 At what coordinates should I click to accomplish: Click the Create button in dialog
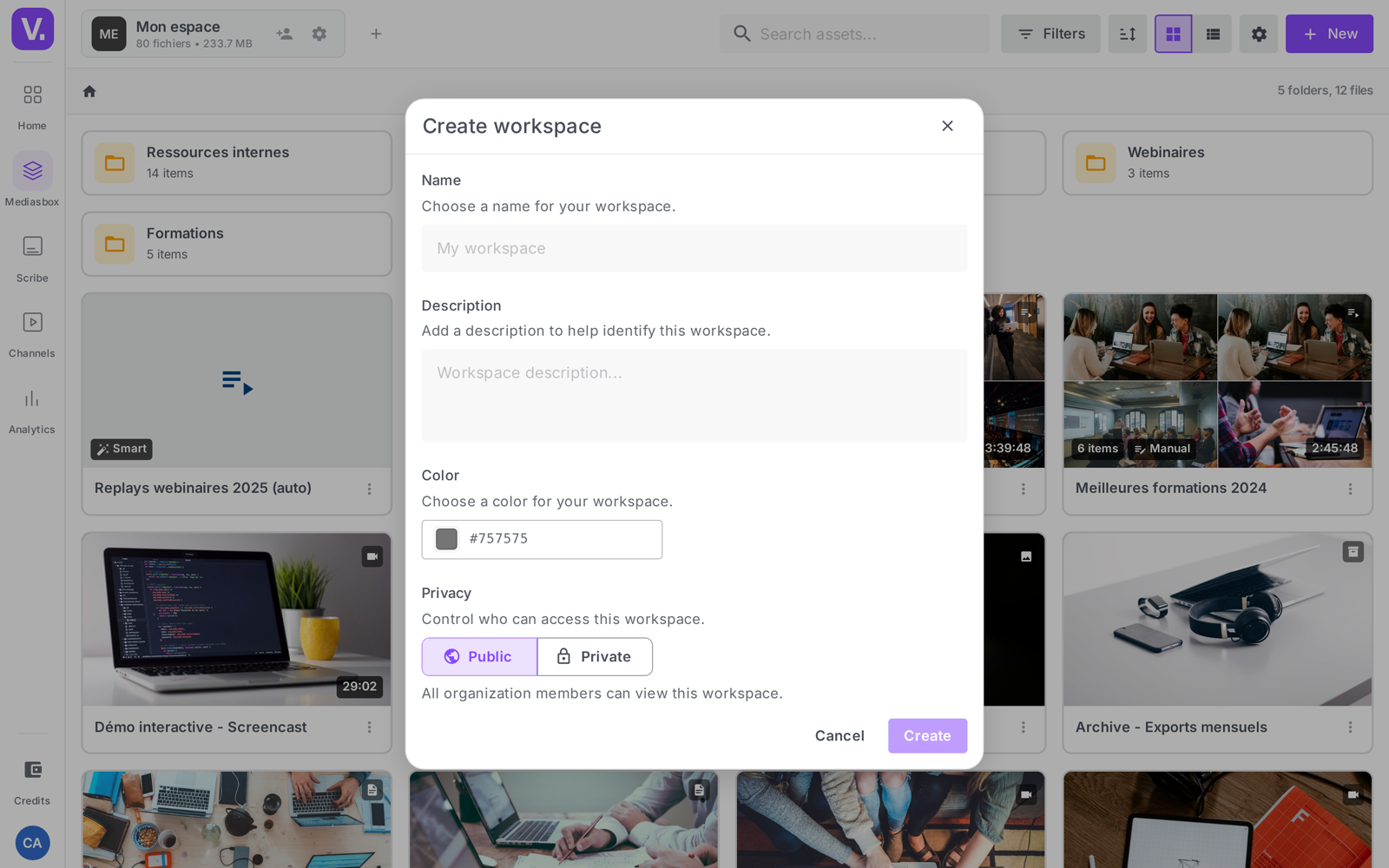927,736
